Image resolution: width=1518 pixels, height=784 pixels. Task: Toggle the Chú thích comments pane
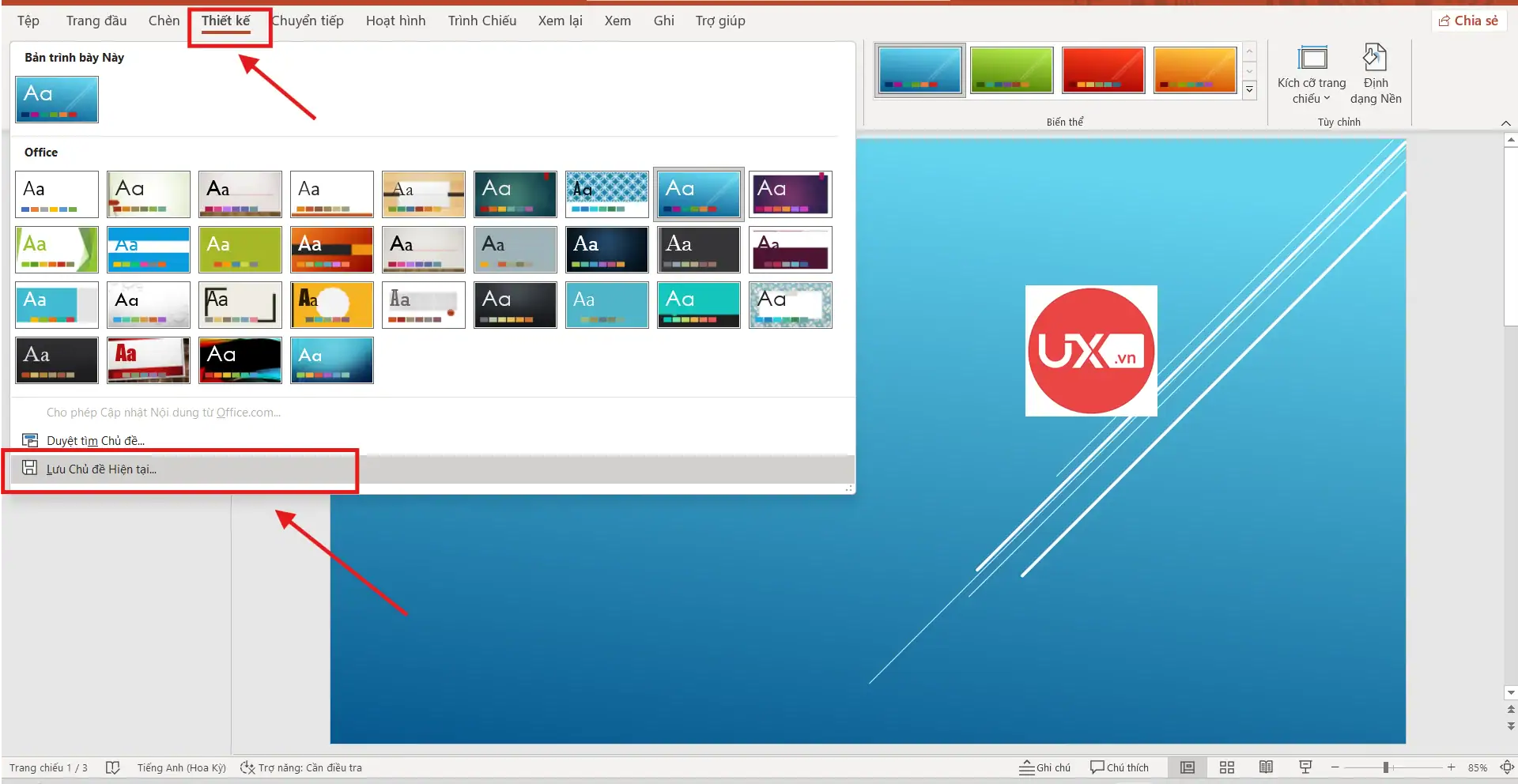click(x=1119, y=767)
